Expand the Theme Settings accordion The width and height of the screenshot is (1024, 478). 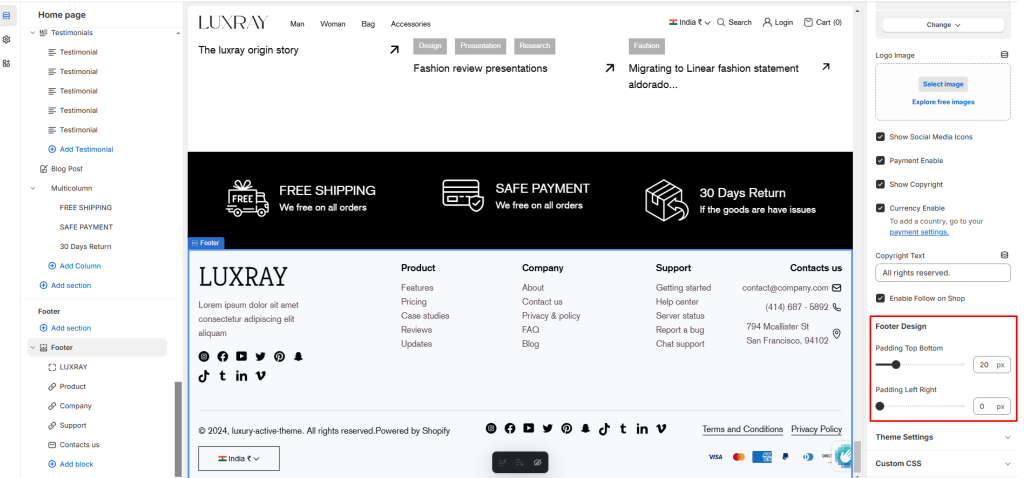tap(943, 437)
